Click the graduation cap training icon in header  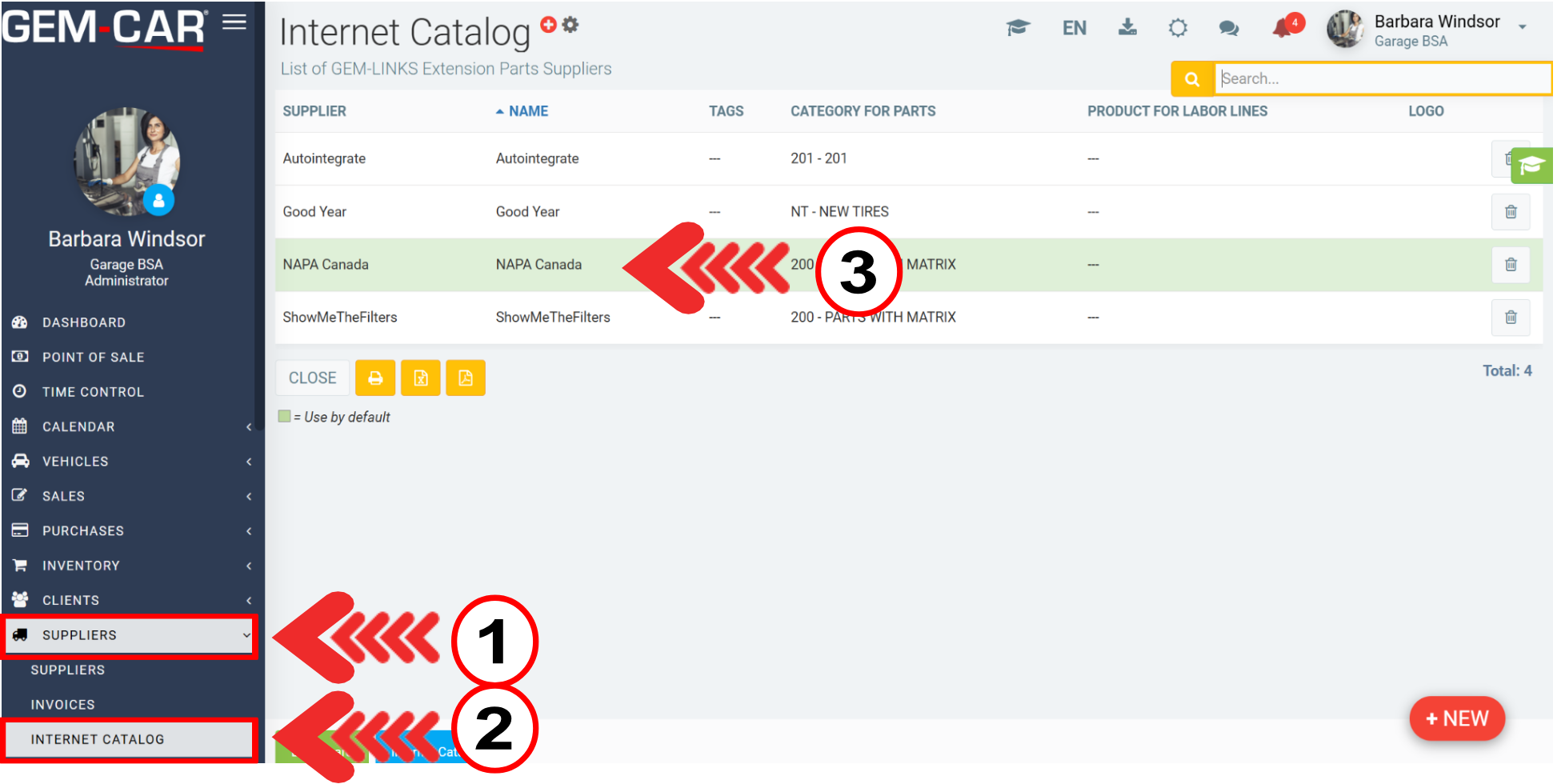[x=1018, y=28]
